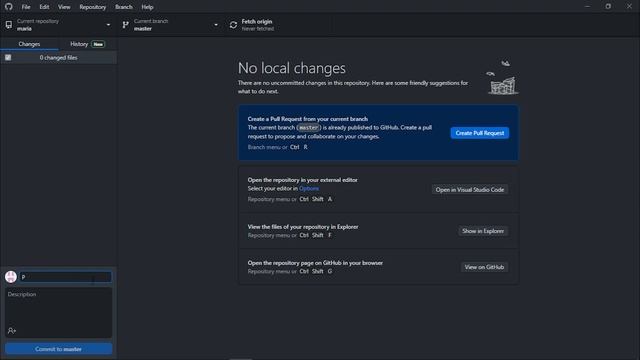The height and width of the screenshot is (360, 640).
Task: Click the View on GitHub button
Action: (x=484, y=267)
